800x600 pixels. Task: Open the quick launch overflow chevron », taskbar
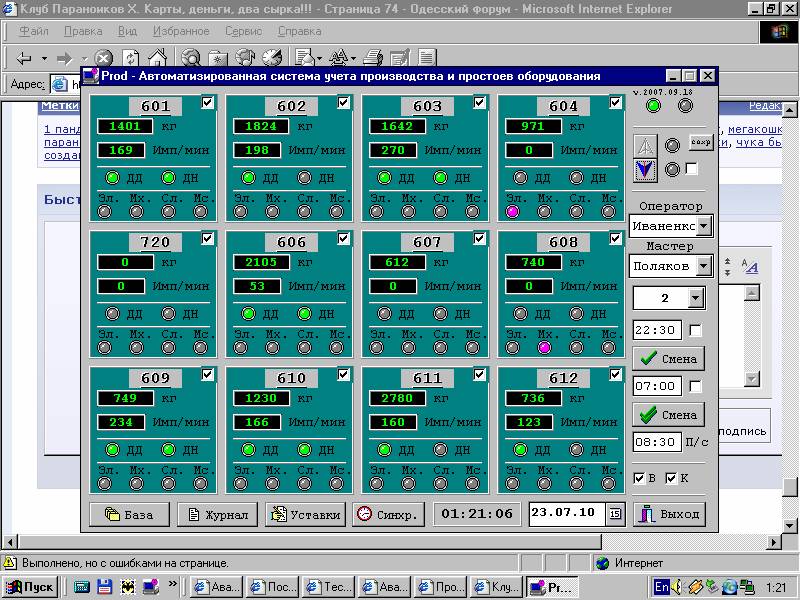(x=172, y=584)
